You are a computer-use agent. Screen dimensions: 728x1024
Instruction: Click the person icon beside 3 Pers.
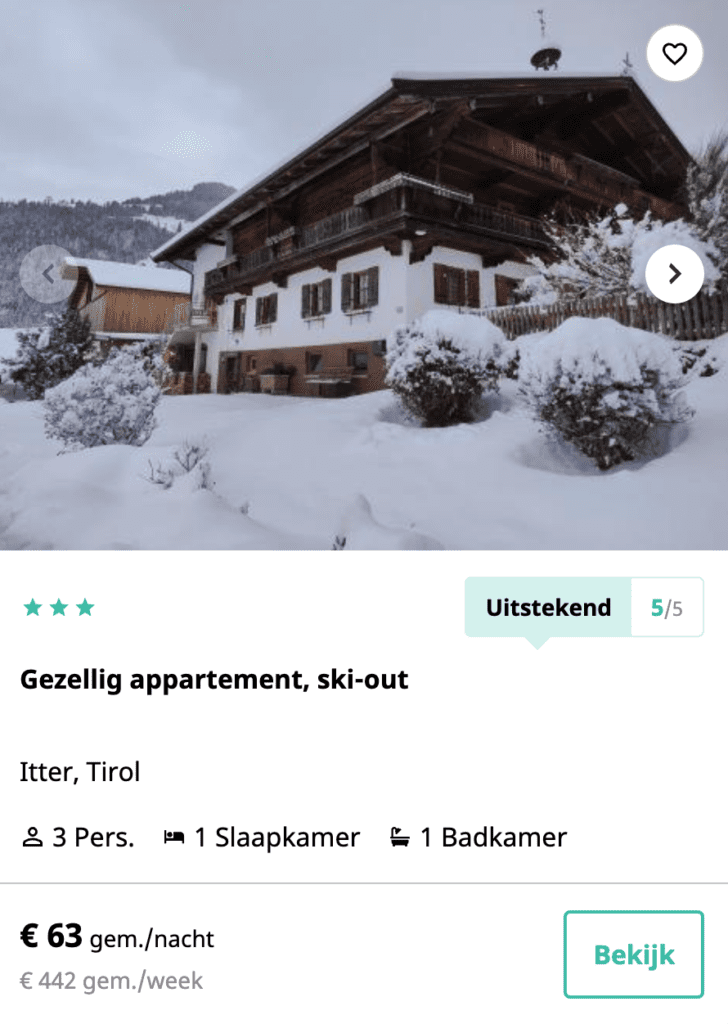[32, 837]
